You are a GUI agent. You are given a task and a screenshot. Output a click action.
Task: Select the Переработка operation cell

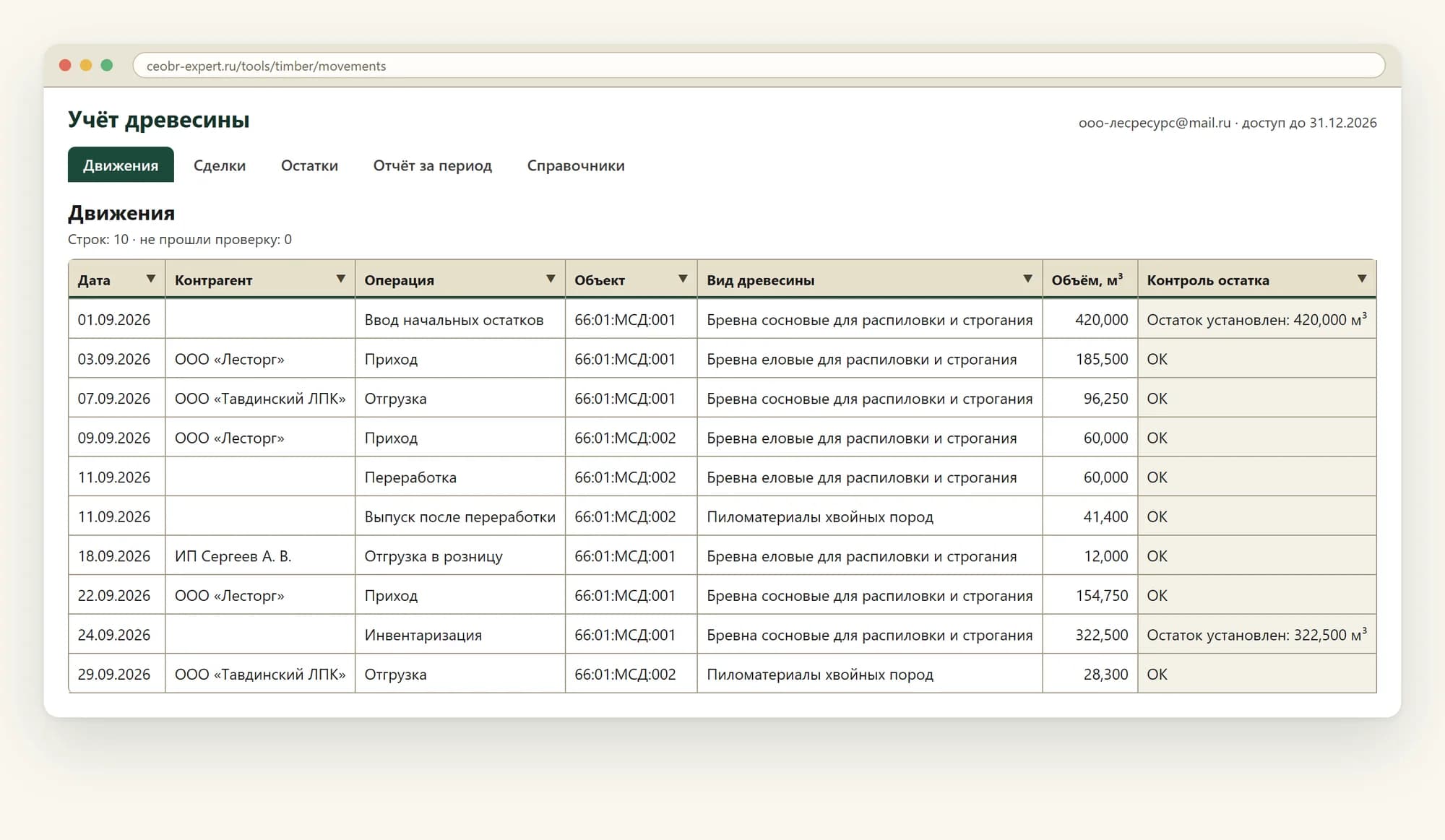tap(460, 477)
